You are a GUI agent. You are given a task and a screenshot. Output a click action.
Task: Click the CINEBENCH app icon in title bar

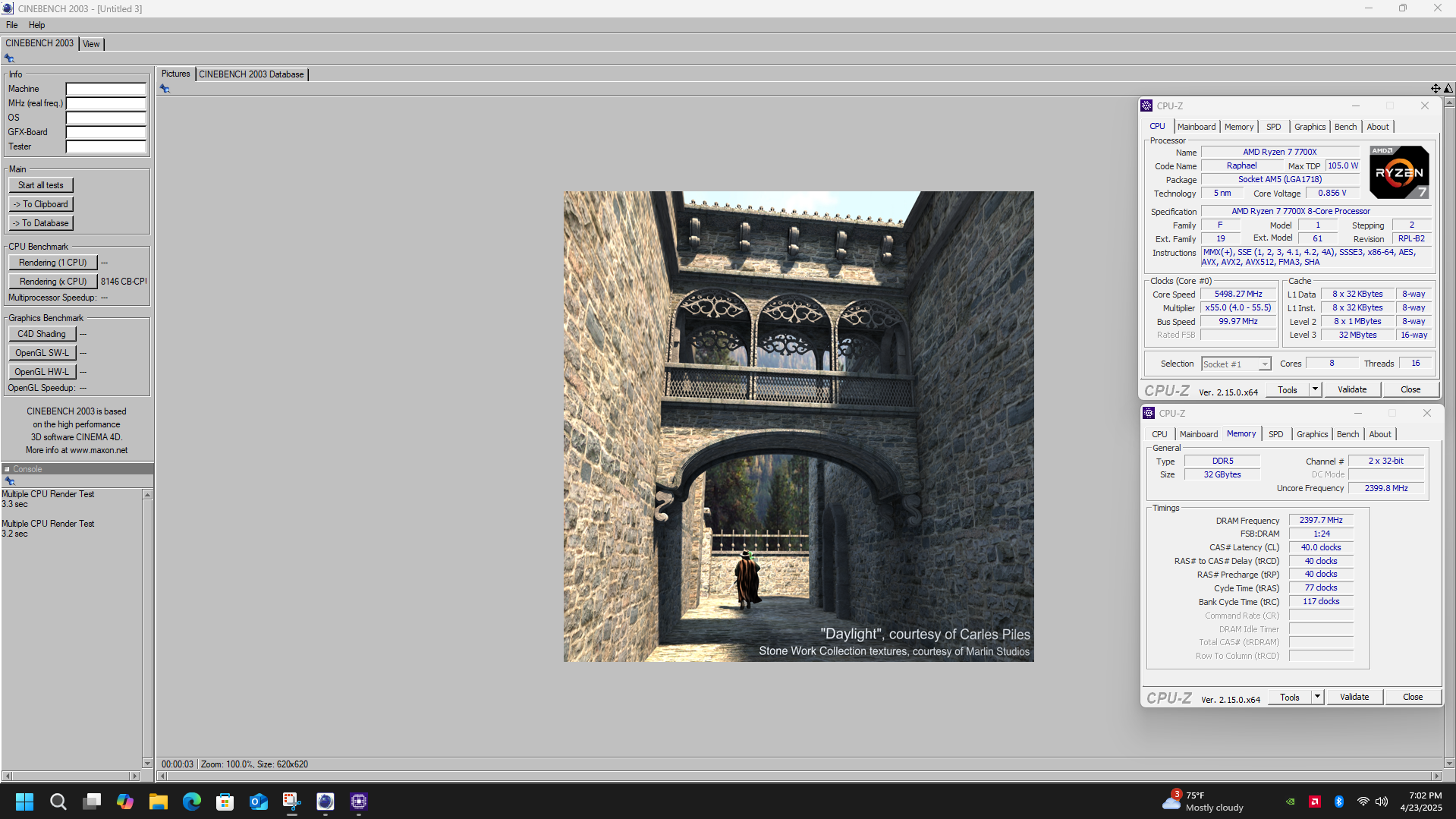coord(8,8)
